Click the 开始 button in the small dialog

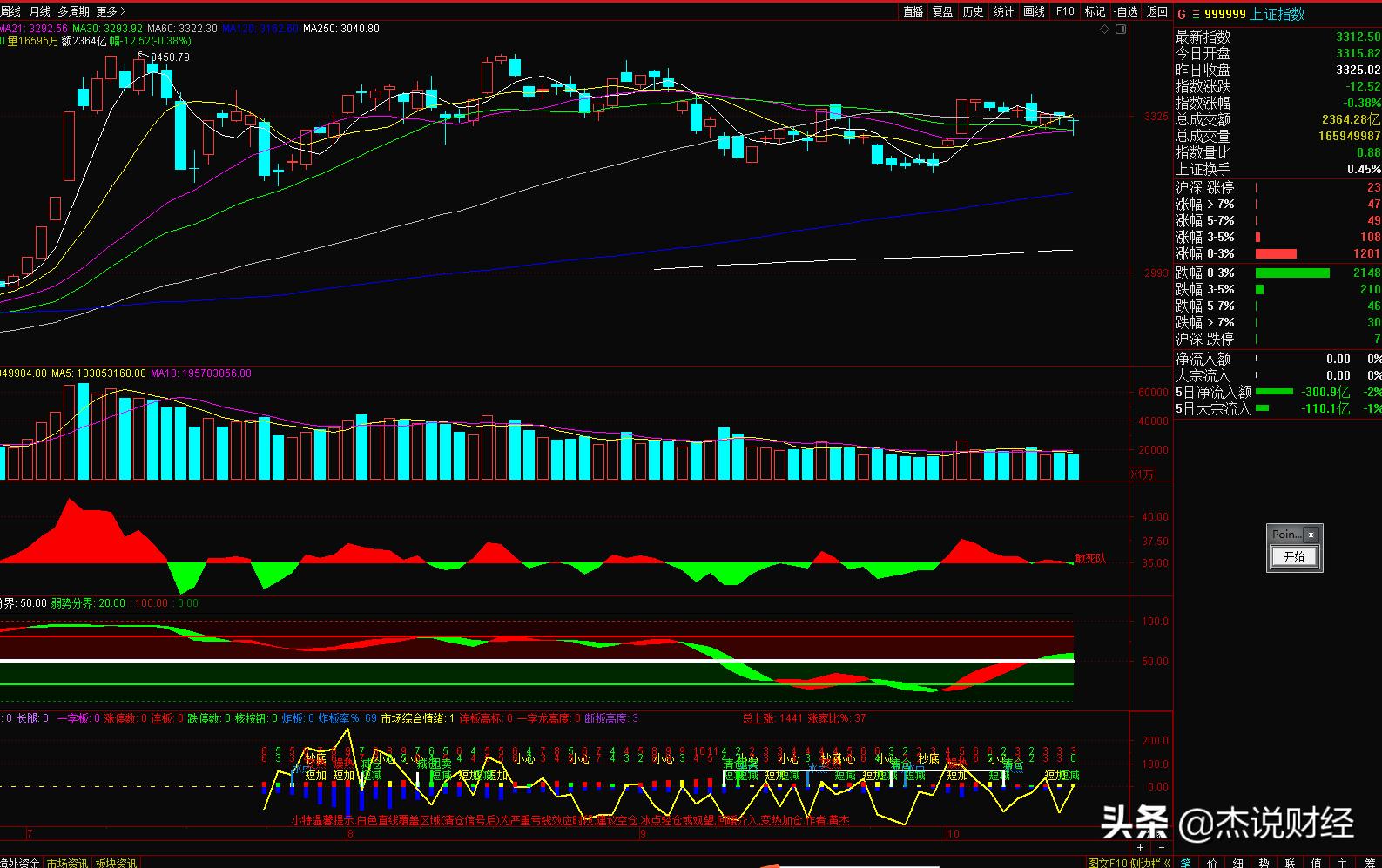1294,556
